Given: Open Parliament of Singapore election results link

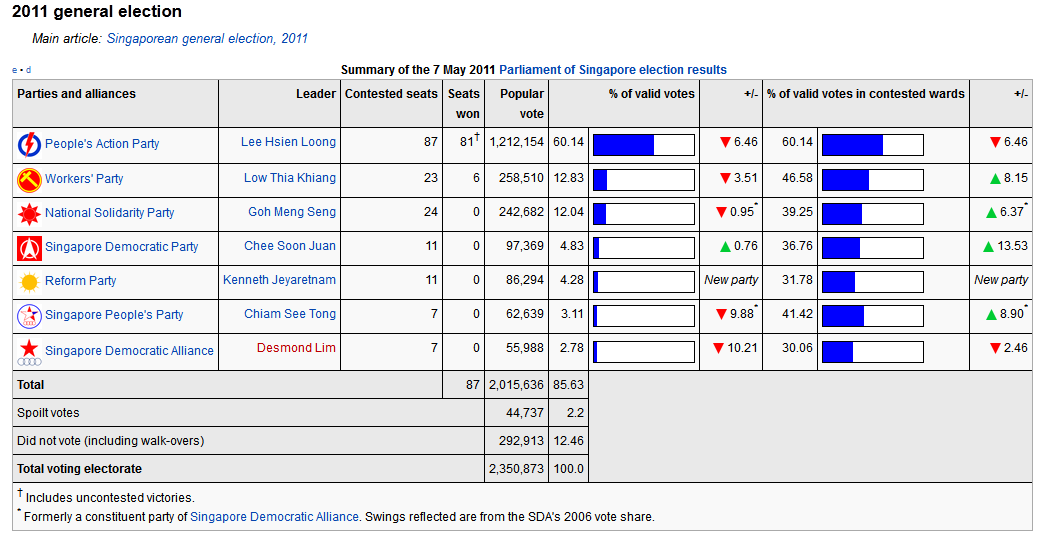Looking at the screenshot, I should pos(612,70).
